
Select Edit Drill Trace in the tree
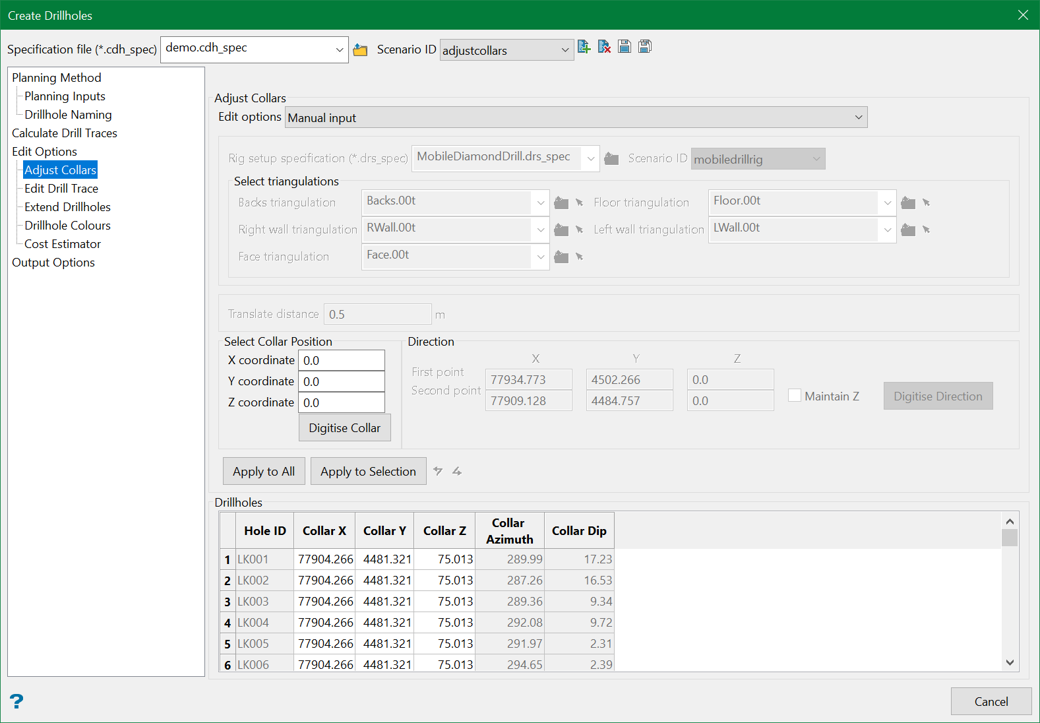[x=61, y=188]
